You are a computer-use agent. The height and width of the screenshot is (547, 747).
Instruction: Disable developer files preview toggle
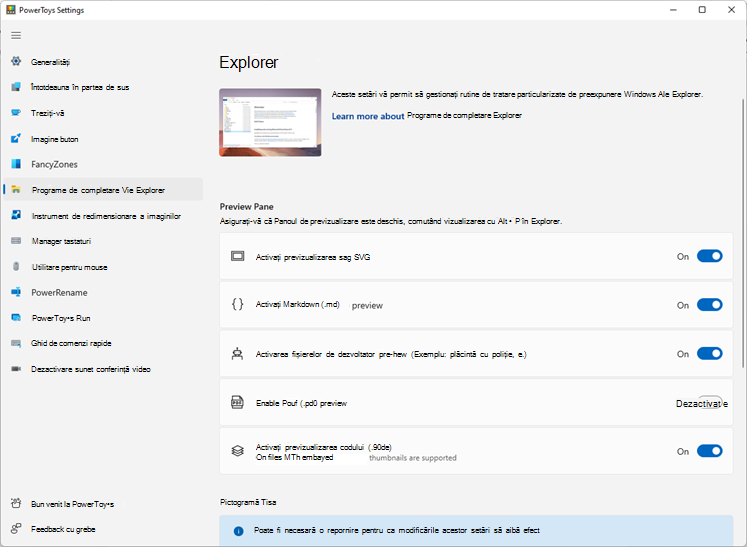coord(709,354)
